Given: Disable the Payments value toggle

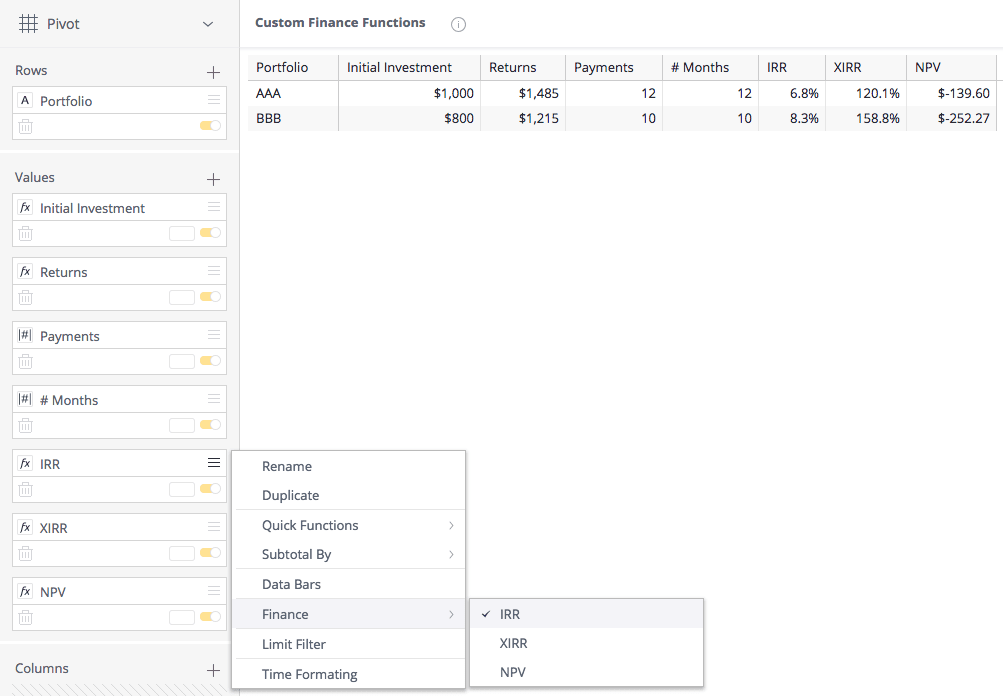Looking at the screenshot, I should point(210,361).
